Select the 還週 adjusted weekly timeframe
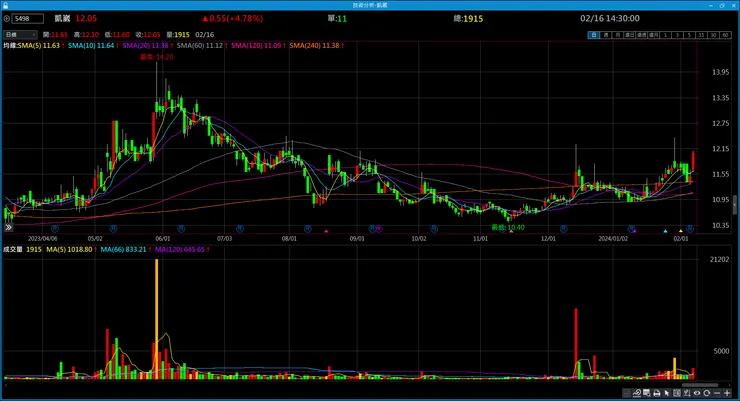The height and width of the screenshot is (401, 740). pyautogui.click(x=641, y=35)
